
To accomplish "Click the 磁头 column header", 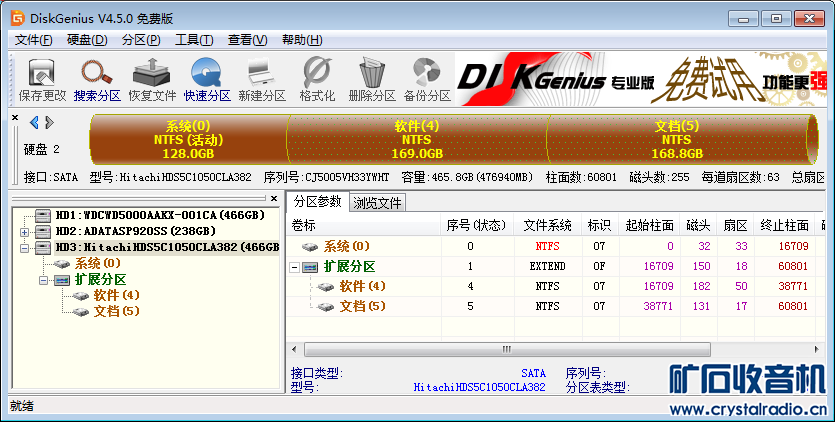I will coord(698,226).
